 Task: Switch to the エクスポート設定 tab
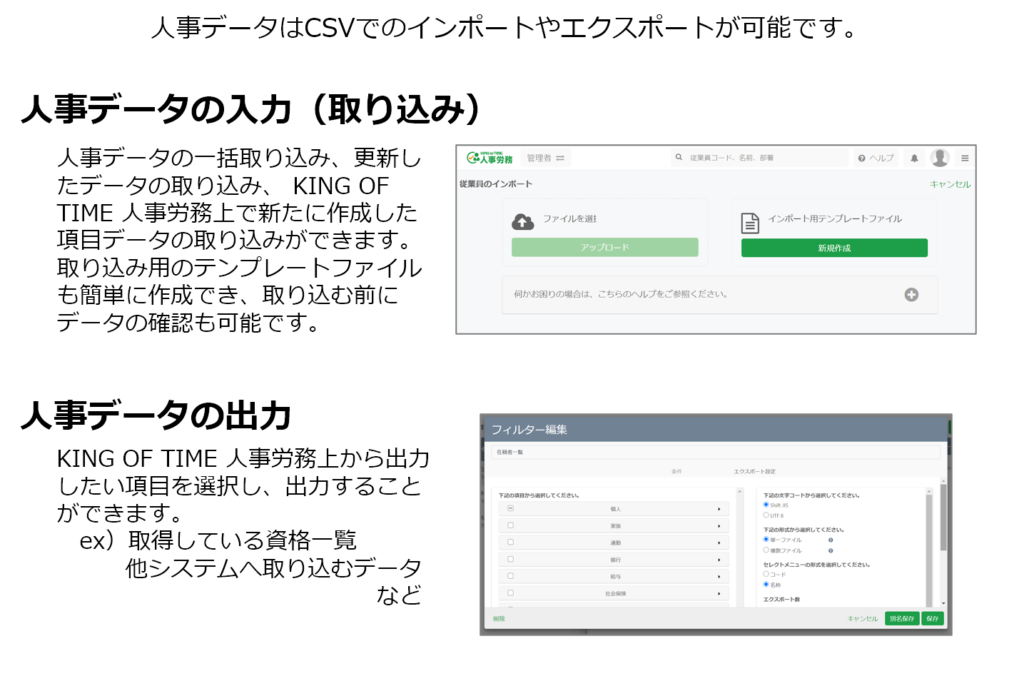754,471
